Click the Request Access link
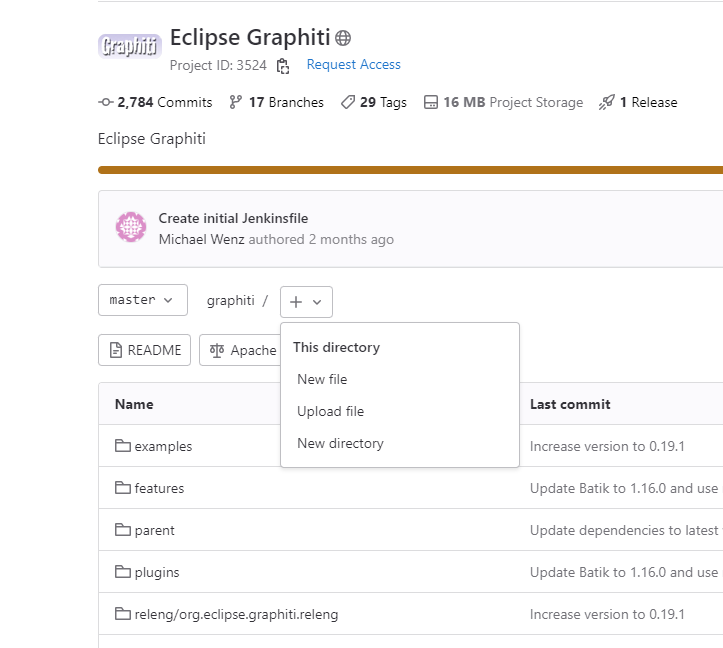723x648 pixels. click(354, 65)
